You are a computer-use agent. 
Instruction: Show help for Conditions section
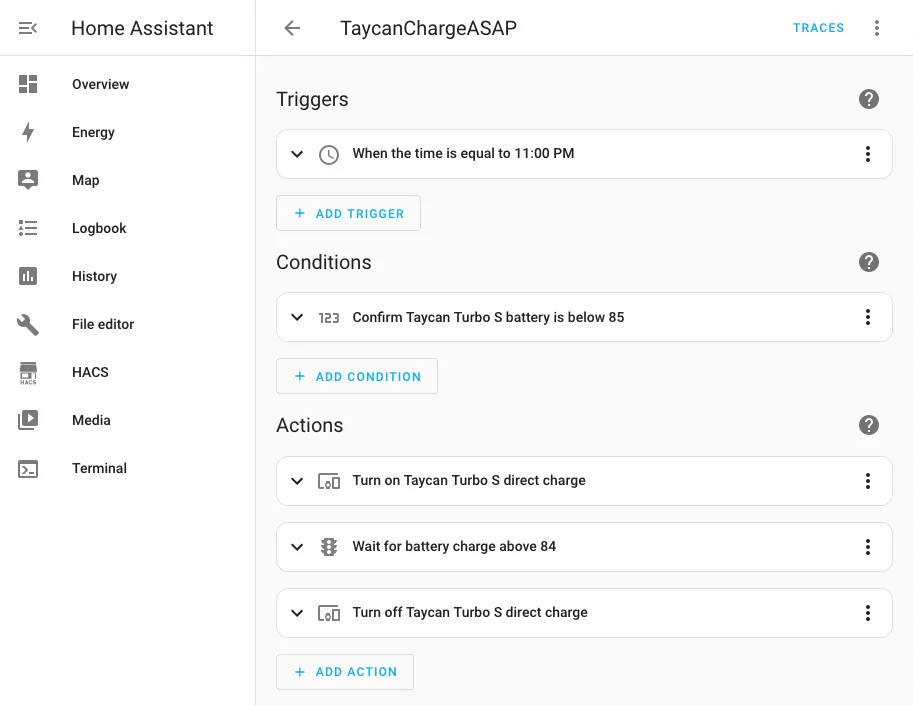pyautogui.click(x=868, y=262)
